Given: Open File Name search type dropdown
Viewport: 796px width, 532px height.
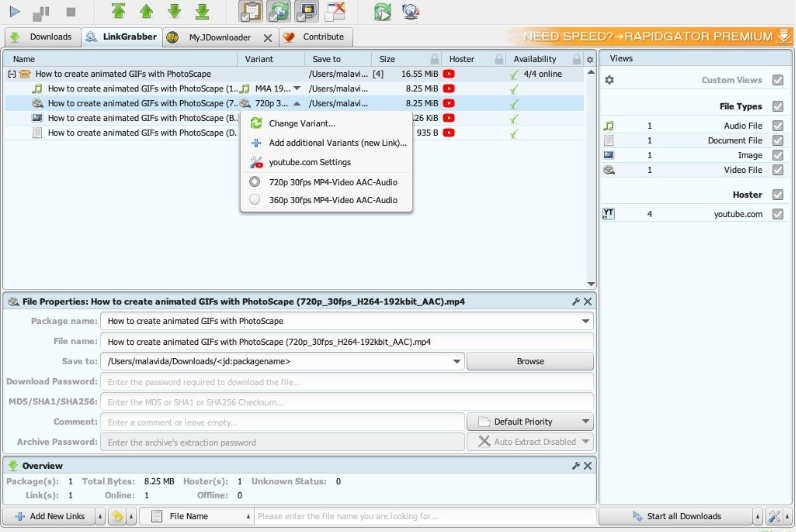Looking at the screenshot, I should click(x=196, y=516).
